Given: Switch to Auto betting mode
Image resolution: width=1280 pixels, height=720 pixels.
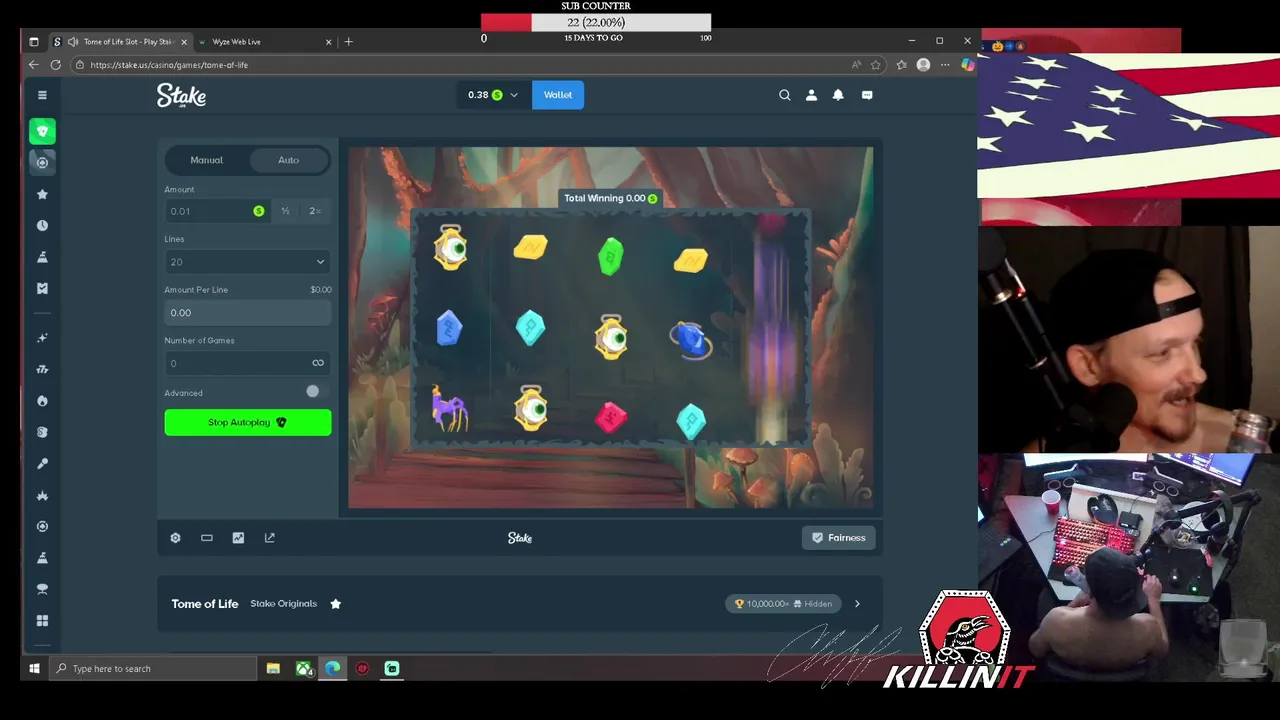Looking at the screenshot, I should tap(288, 160).
